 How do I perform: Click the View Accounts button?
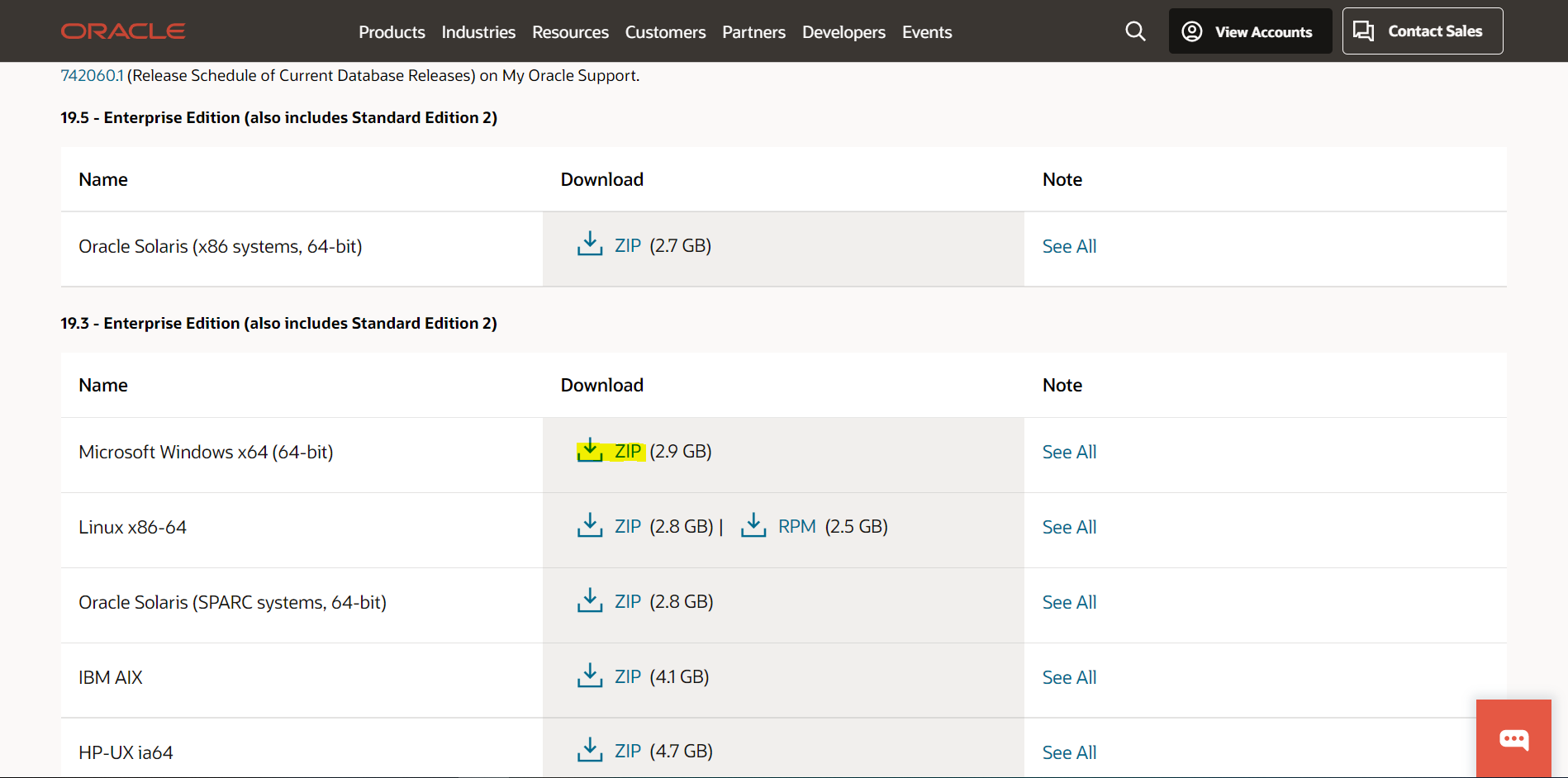(x=1250, y=31)
